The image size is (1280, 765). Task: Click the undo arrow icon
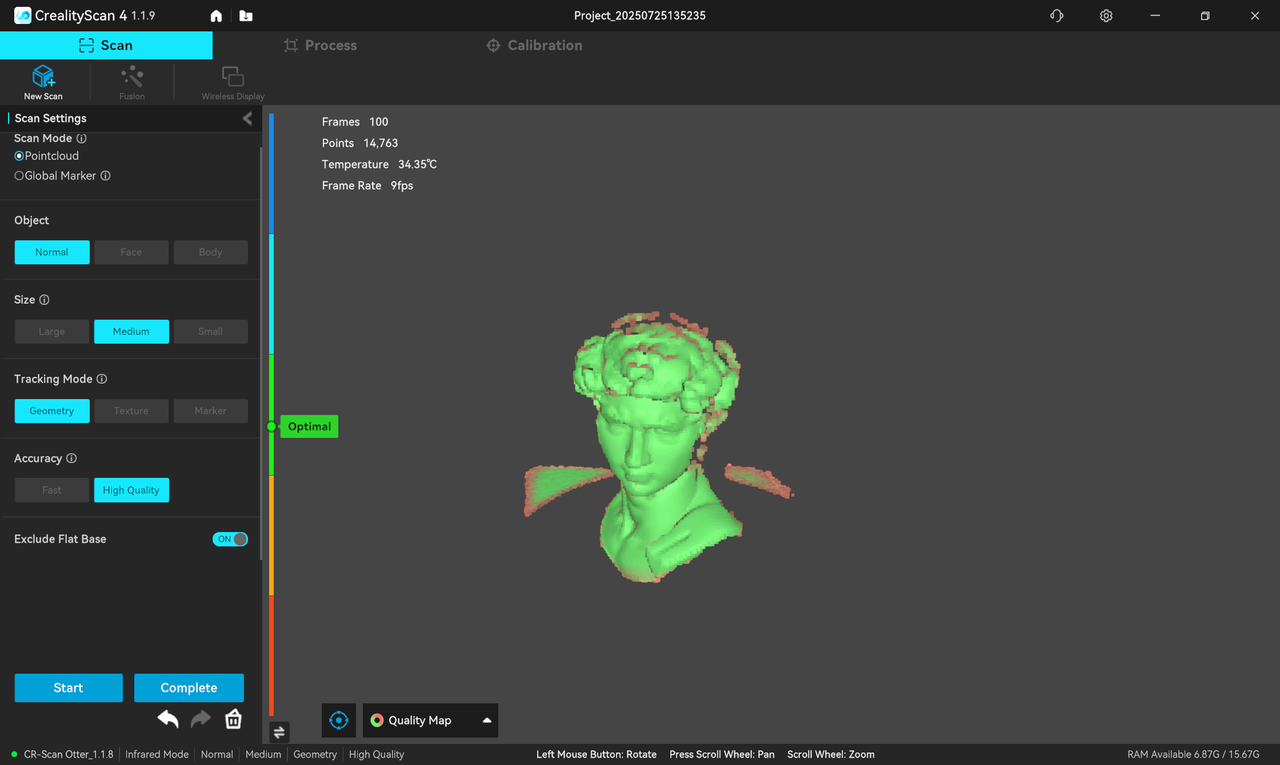click(x=168, y=719)
